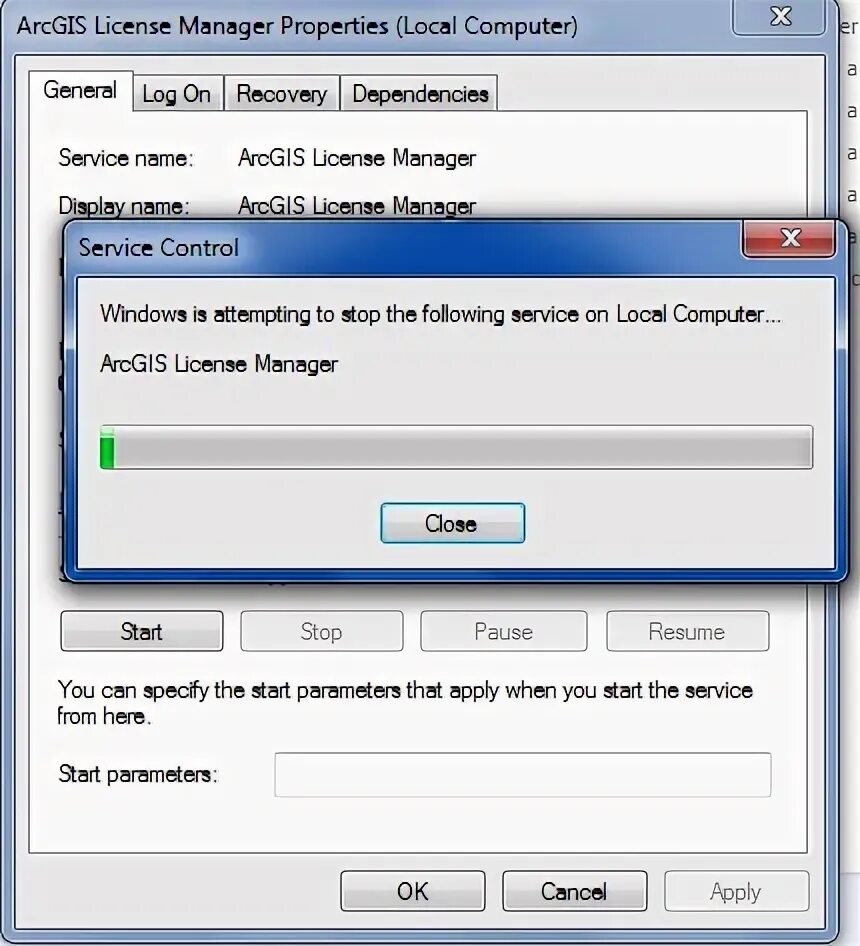Click the Start service button
The height and width of the screenshot is (946, 860).
(x=142, y=631)
